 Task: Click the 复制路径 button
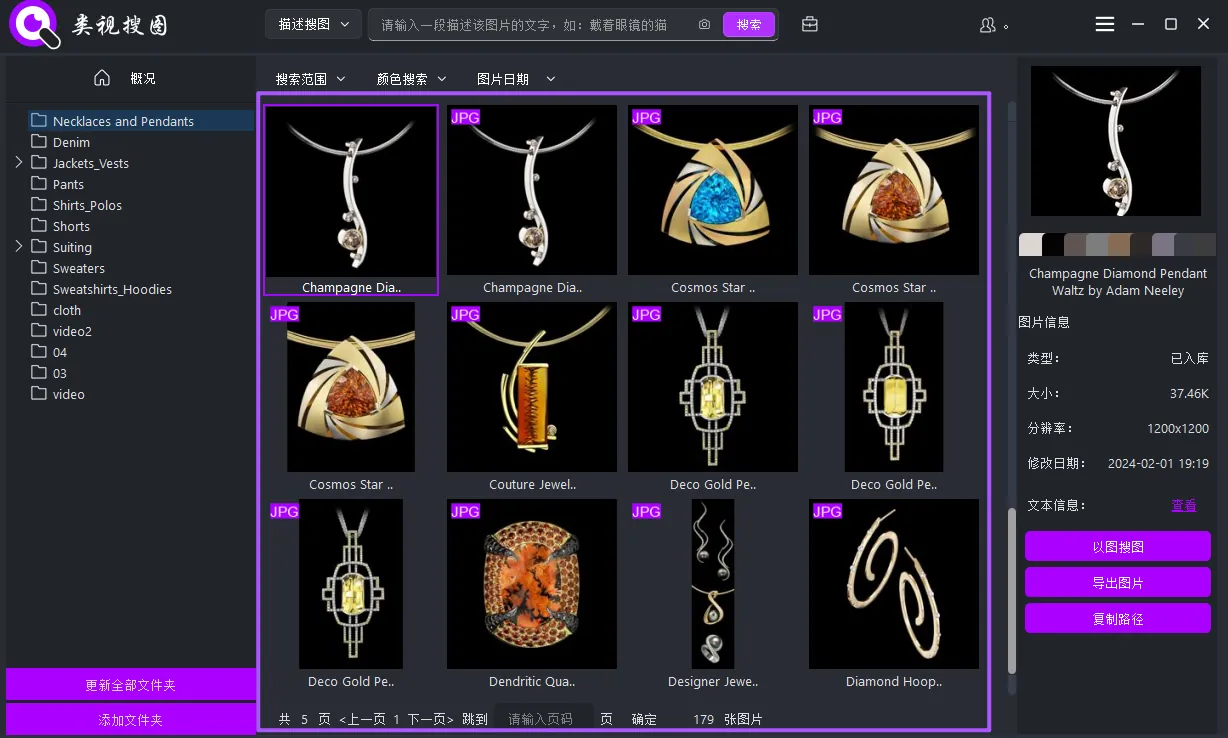(x=1117, y=618)
